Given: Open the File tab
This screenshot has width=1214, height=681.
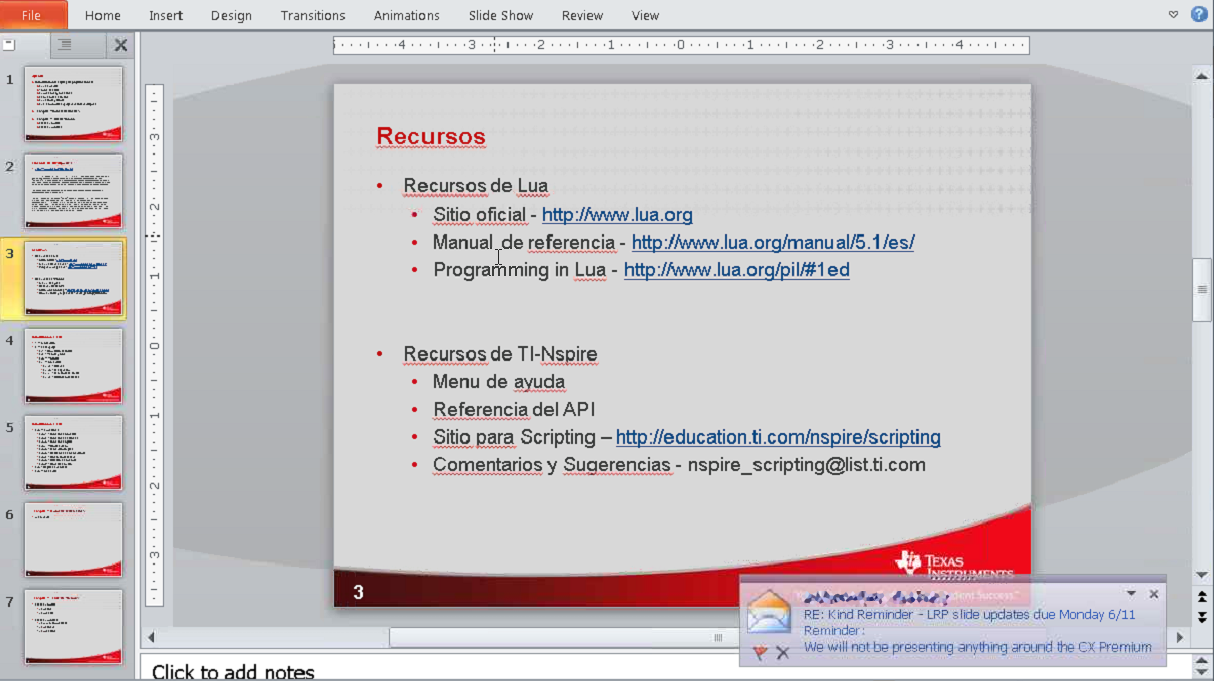Looking at the screenshot, I should pyautogui.click(x=33, y=15).
